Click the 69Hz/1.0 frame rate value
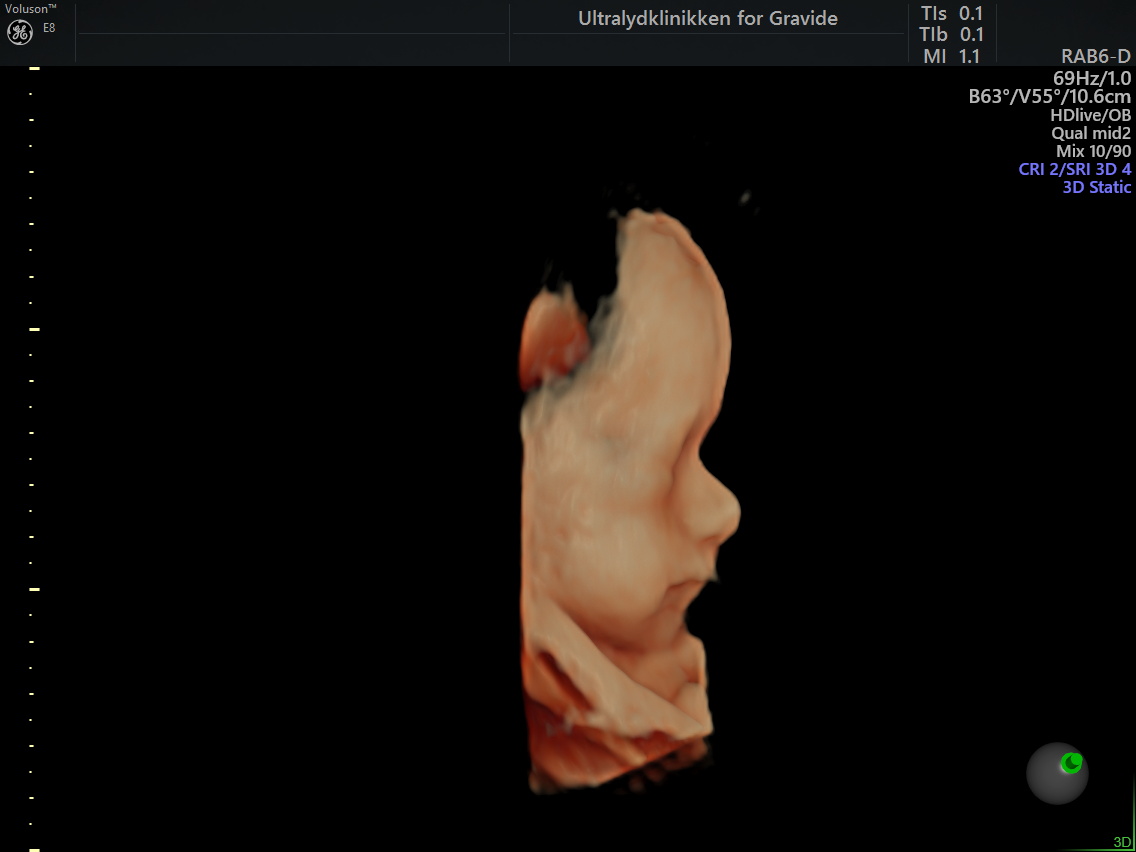The height and width of the screenshot is (852, 1136). [x=1092, y=78]
